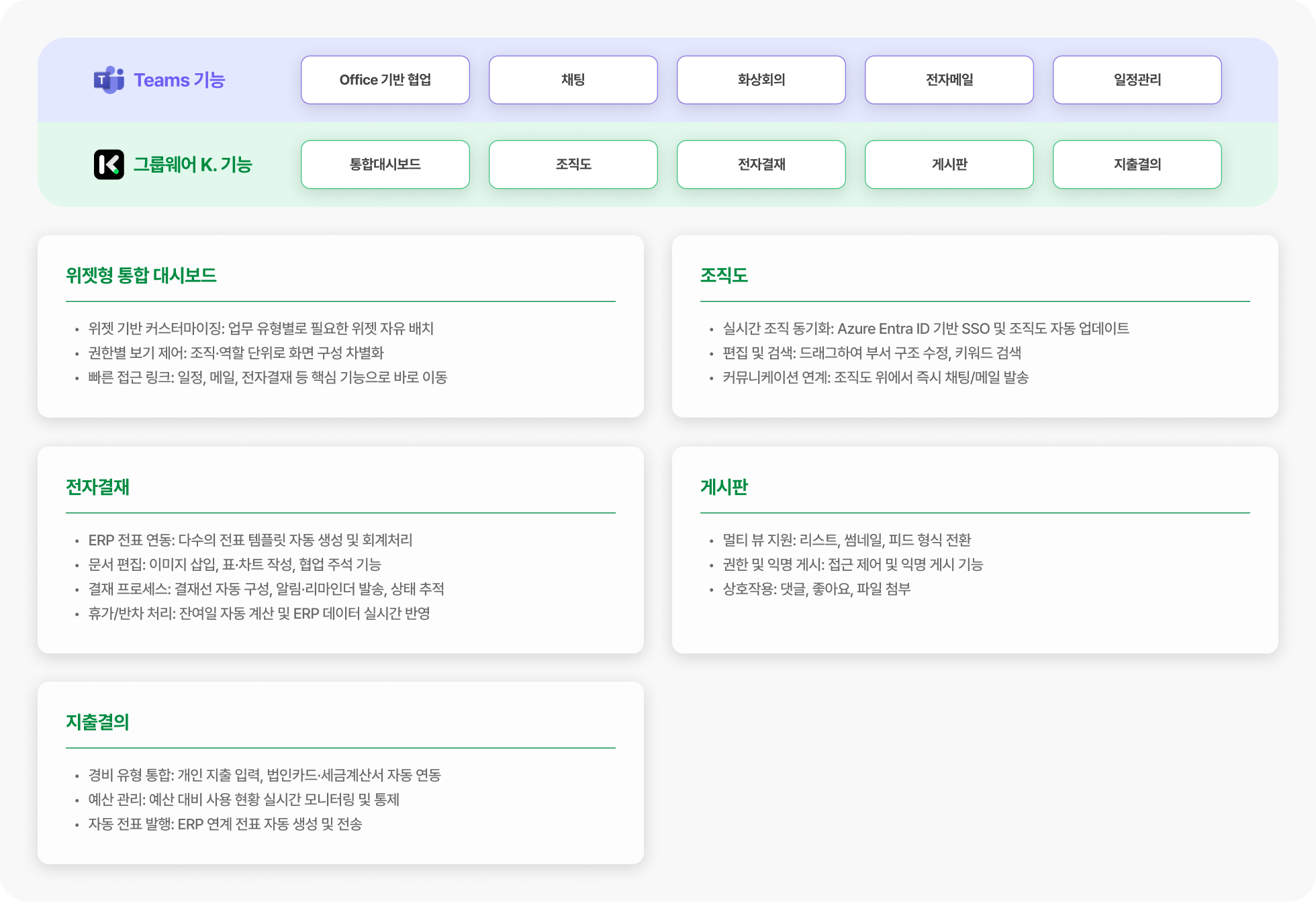Open the 화상회의 feature
1316x902 pixels.
click(761, 80)
